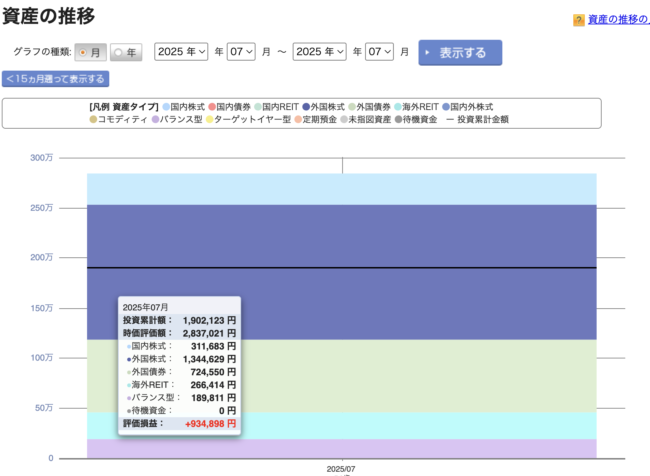Expand the end month 07 dropdown
Screen dimensions: 650x476
click(379, 51)
